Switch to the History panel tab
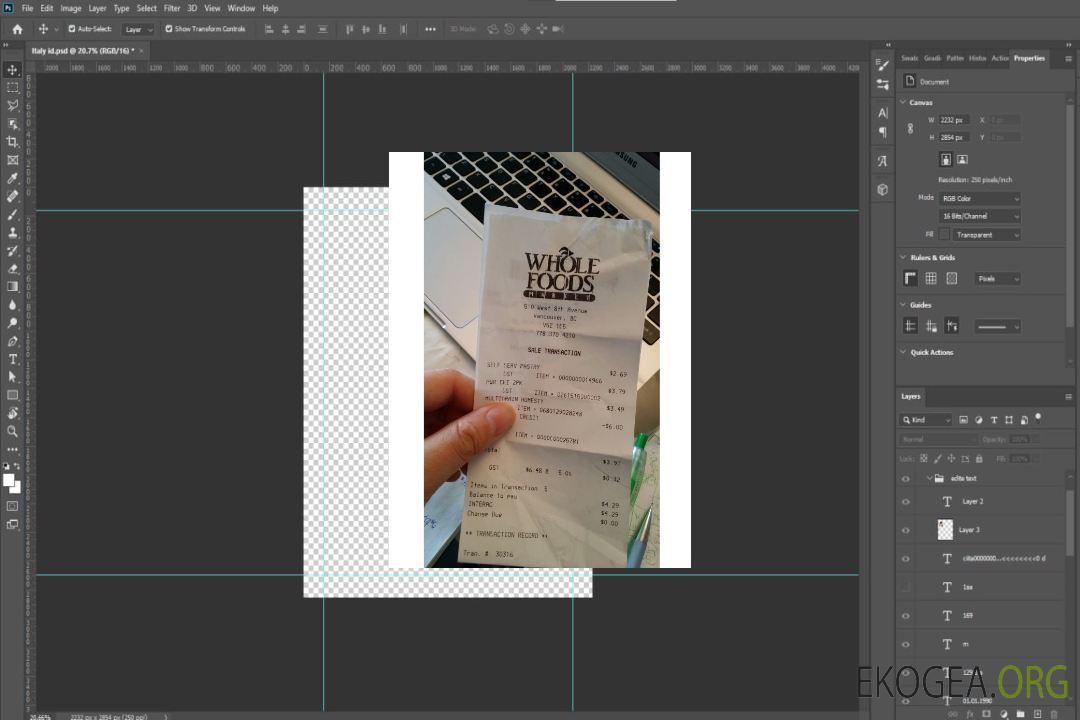The image size is (1080, 720). (977, 58)
